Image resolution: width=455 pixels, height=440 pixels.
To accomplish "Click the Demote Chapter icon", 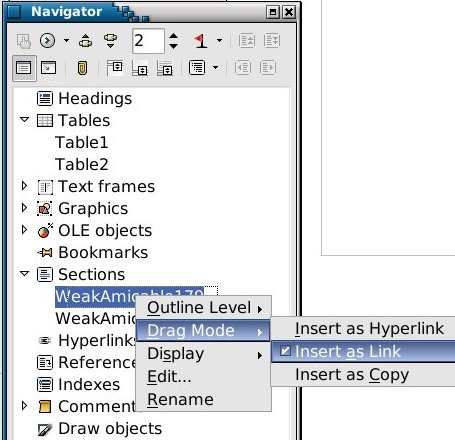I will tap(272, 41).
